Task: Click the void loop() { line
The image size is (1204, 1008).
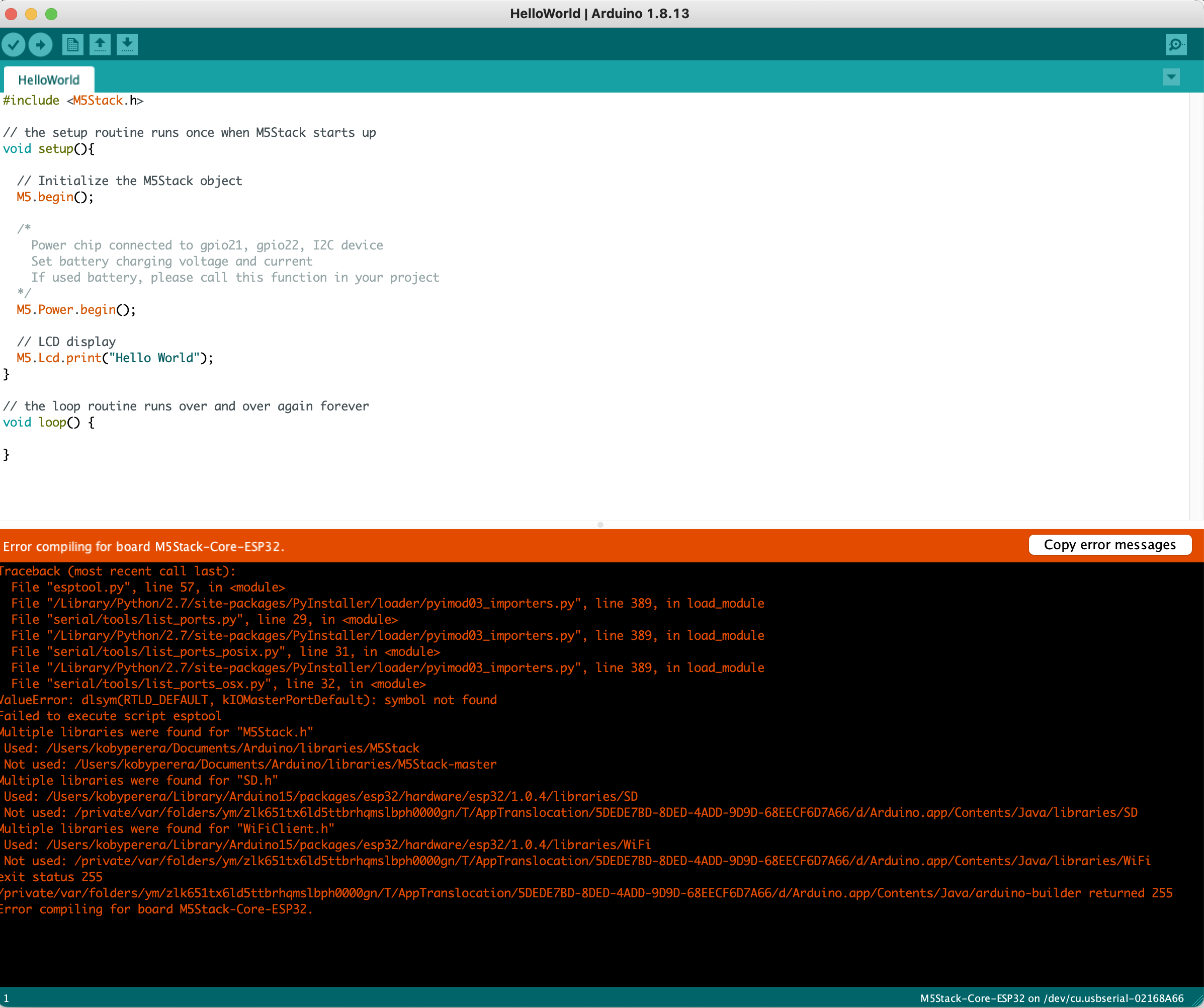Action: tap(49, 422)
